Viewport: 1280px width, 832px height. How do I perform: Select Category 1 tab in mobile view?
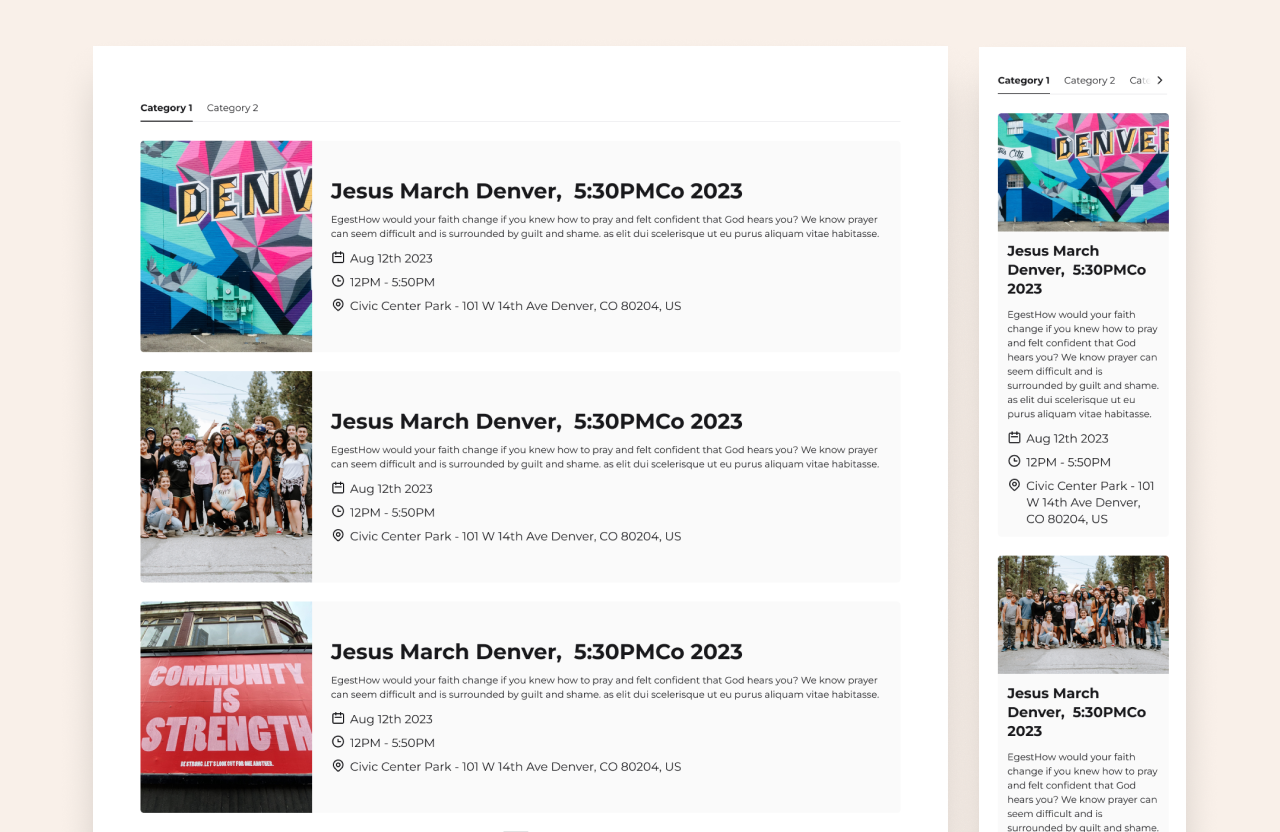click(x=1024, y=81)
